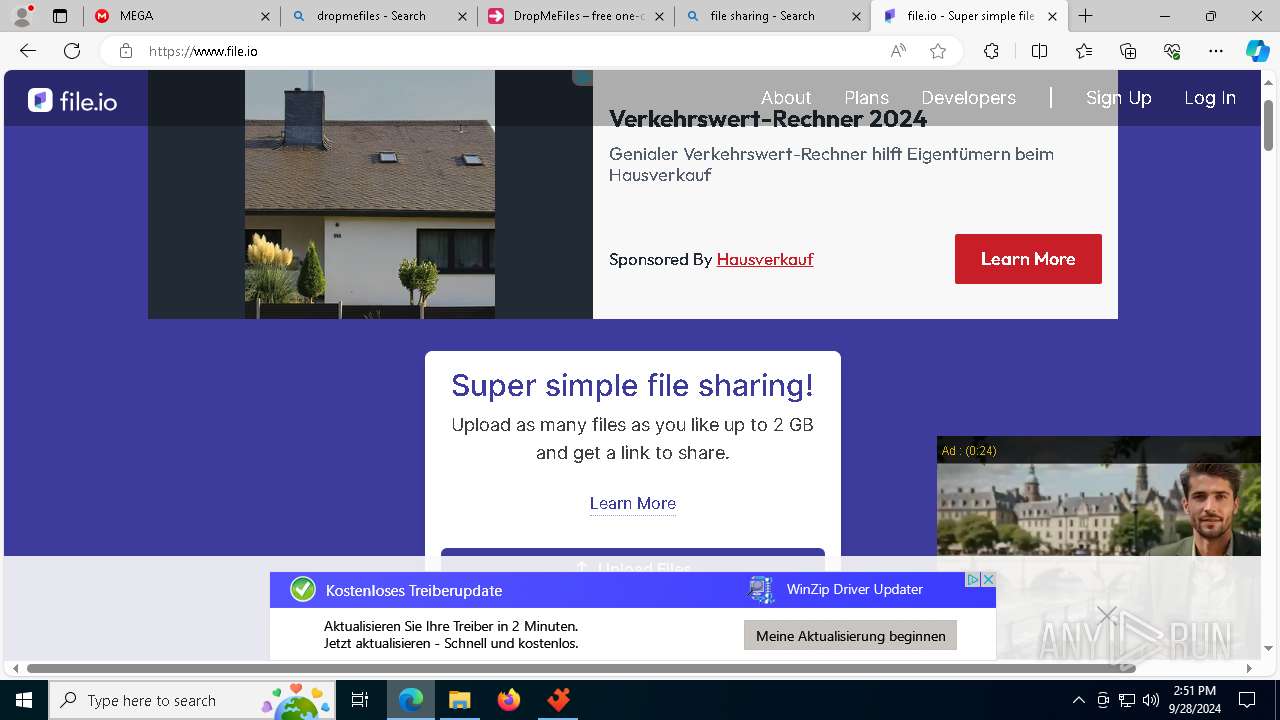Open Microsoft Edge from taskbar

[x=411, y=700]
